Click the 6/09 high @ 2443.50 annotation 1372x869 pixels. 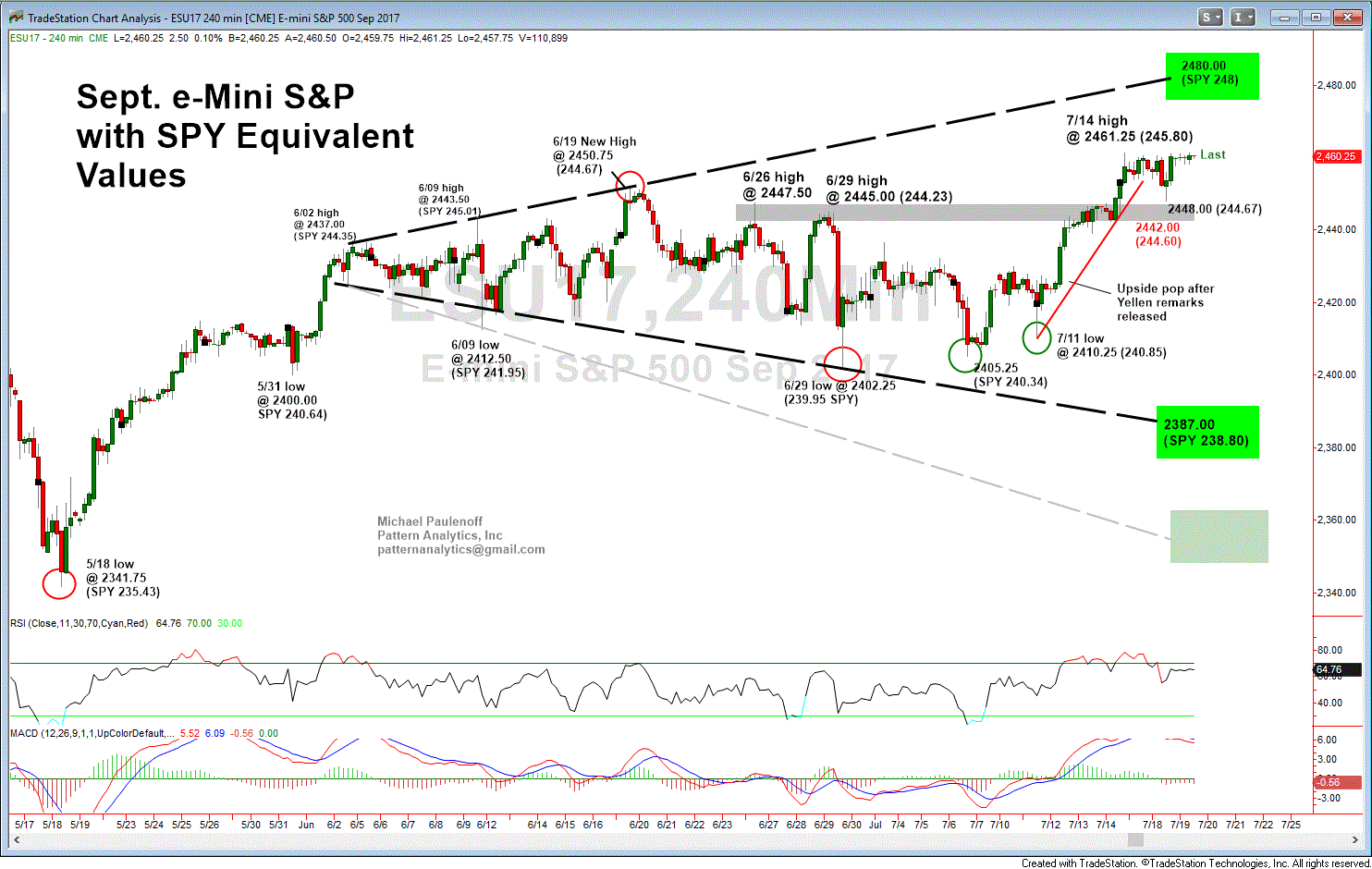[x=449, y=200]
